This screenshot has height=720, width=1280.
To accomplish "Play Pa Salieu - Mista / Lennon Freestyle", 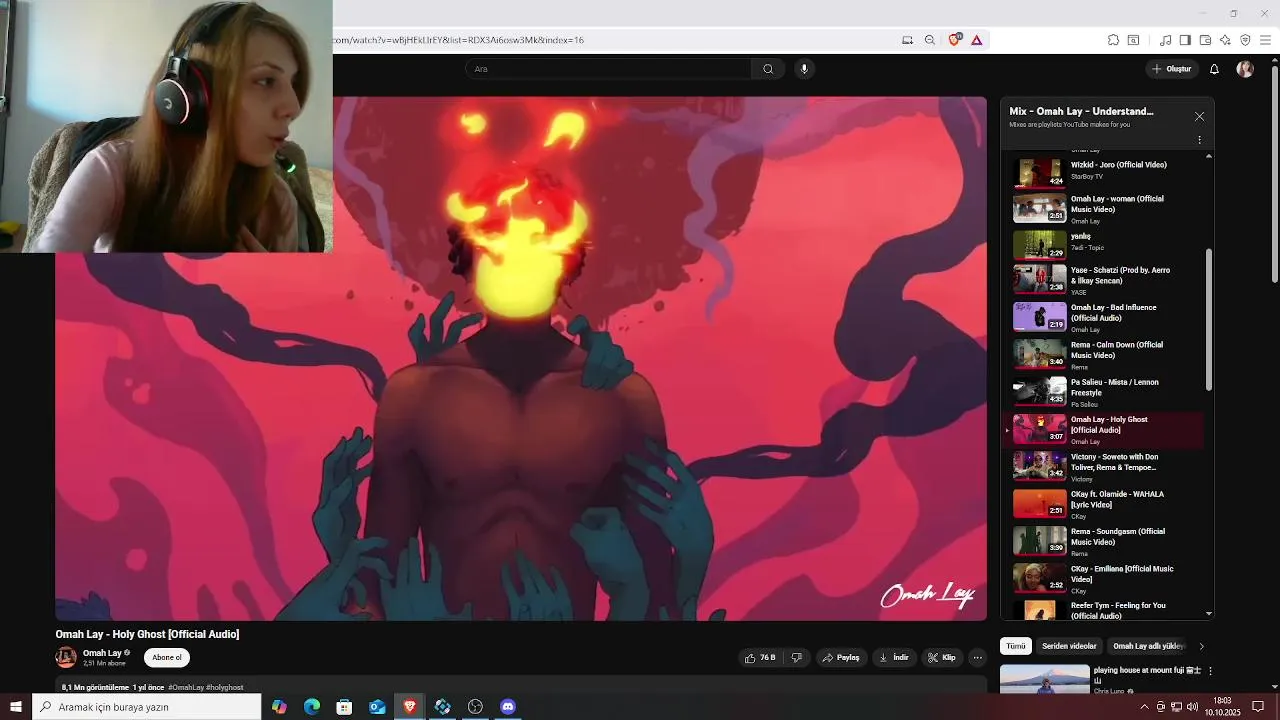I will click(x=1106, y=392).
